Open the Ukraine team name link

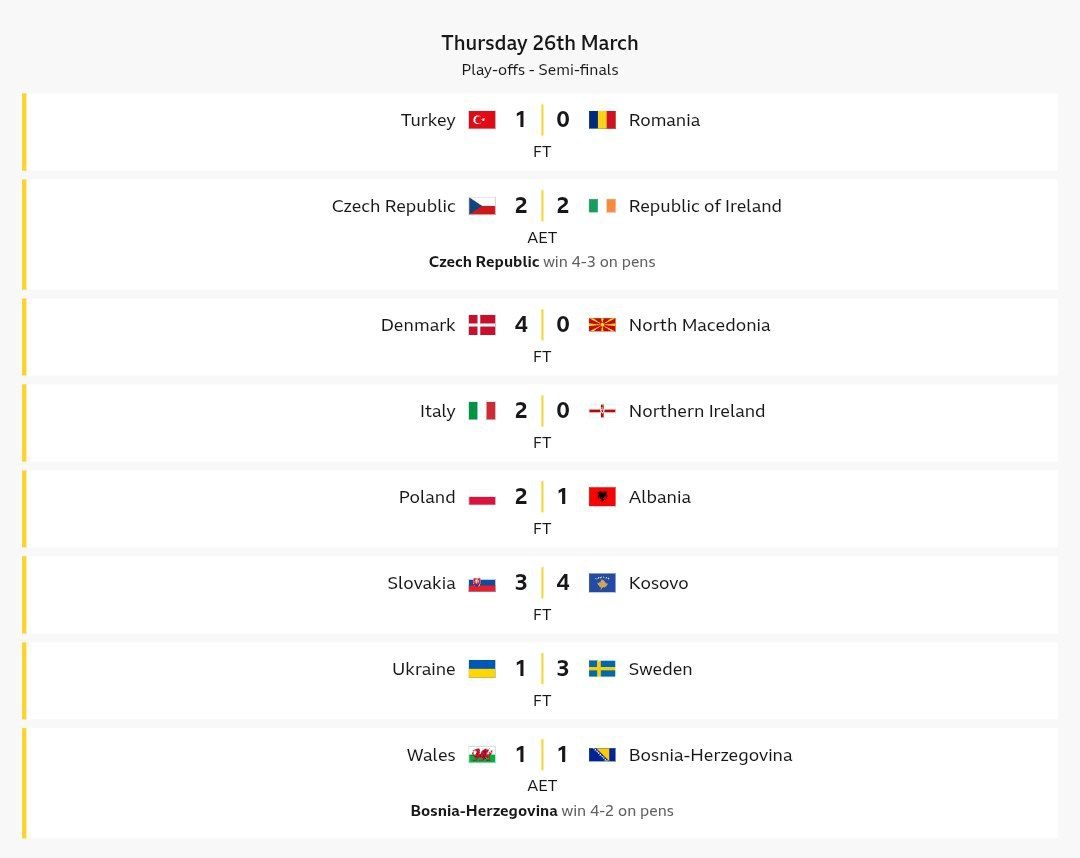click(423, 669)
